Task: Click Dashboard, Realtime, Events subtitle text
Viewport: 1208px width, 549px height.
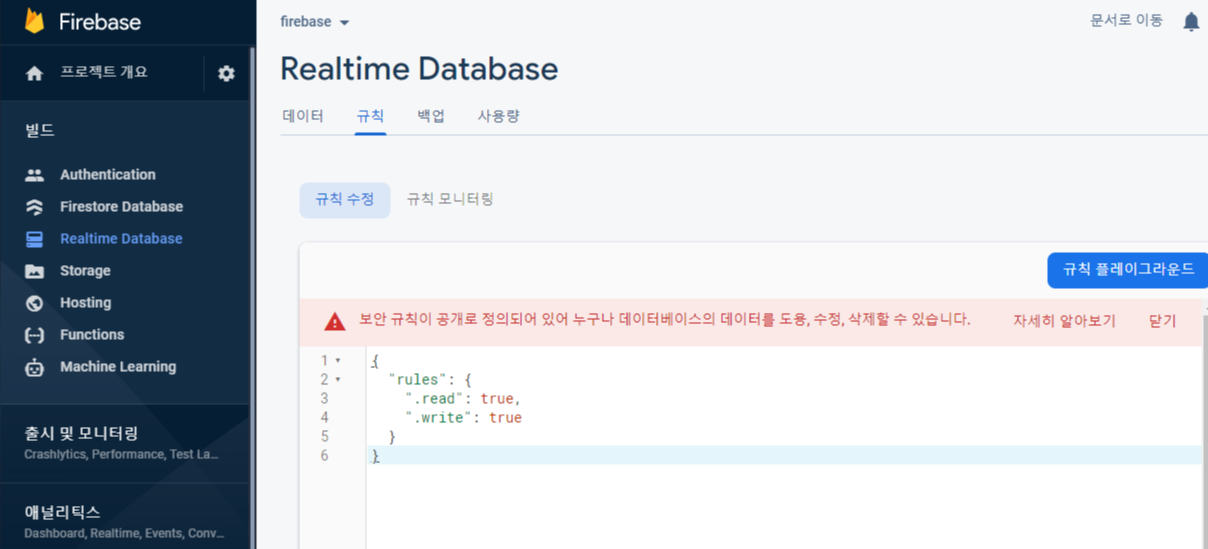Action: pos(124,534)
